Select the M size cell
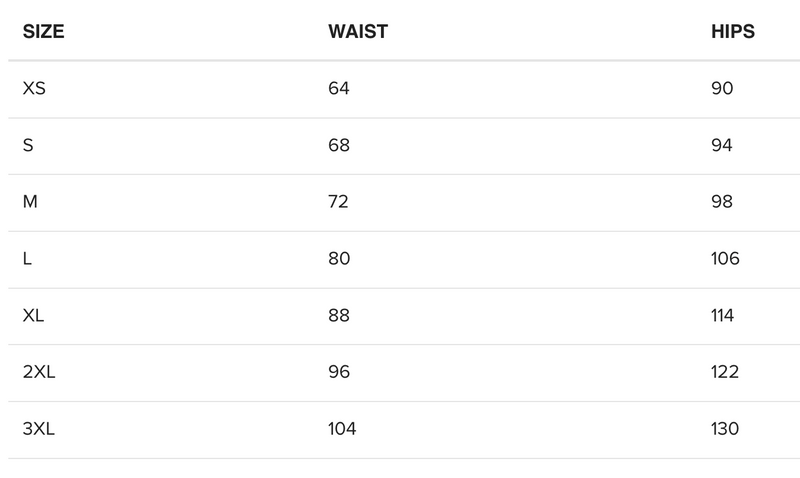The image size is (800, 478). coord(30,202)
